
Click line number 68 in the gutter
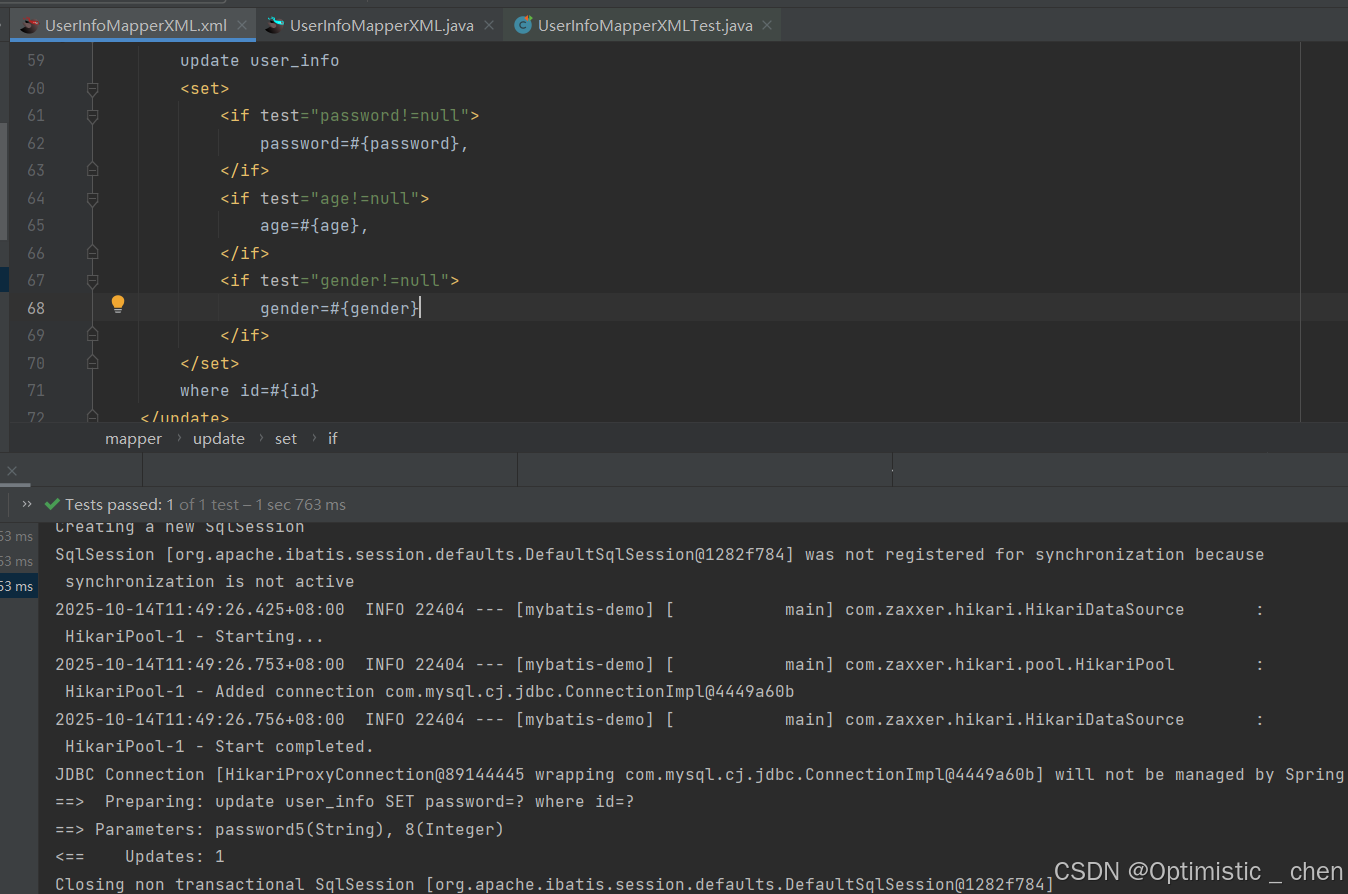coord(35,308)
